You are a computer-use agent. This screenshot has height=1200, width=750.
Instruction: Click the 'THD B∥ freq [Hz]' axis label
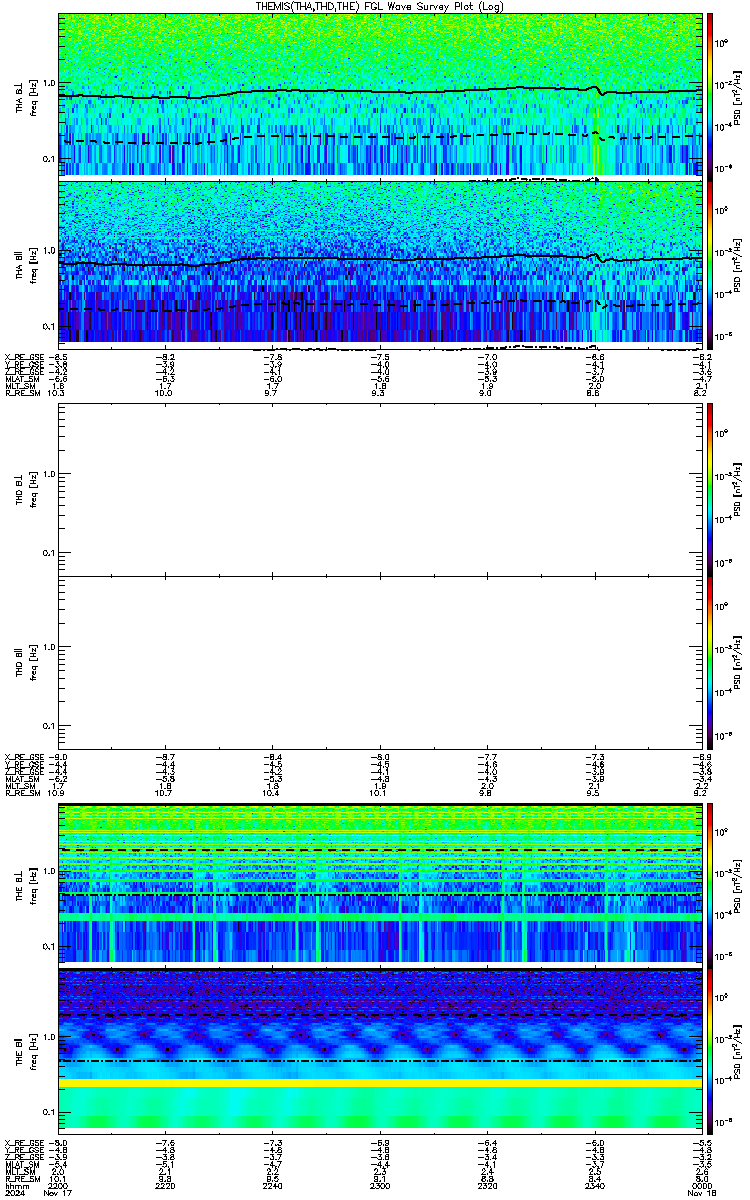[26, 662]
